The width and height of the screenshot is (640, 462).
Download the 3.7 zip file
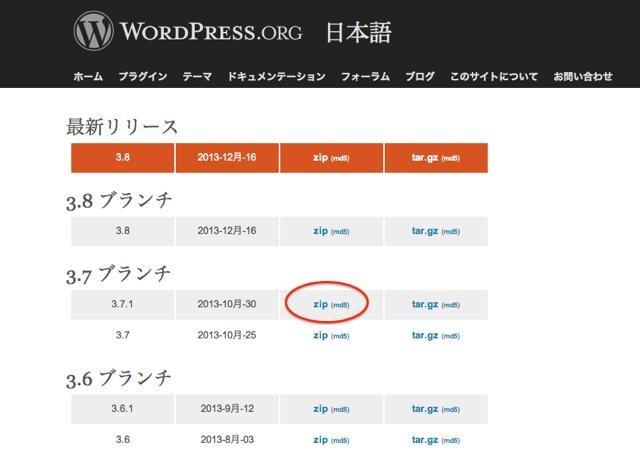pyautogui.click(x=320, y=334)
